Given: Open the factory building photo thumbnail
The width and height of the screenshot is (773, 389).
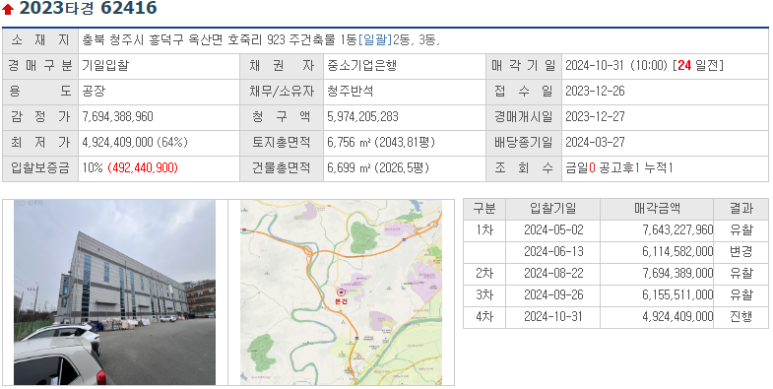Looking at the screenshot, I should click(114, 292).
